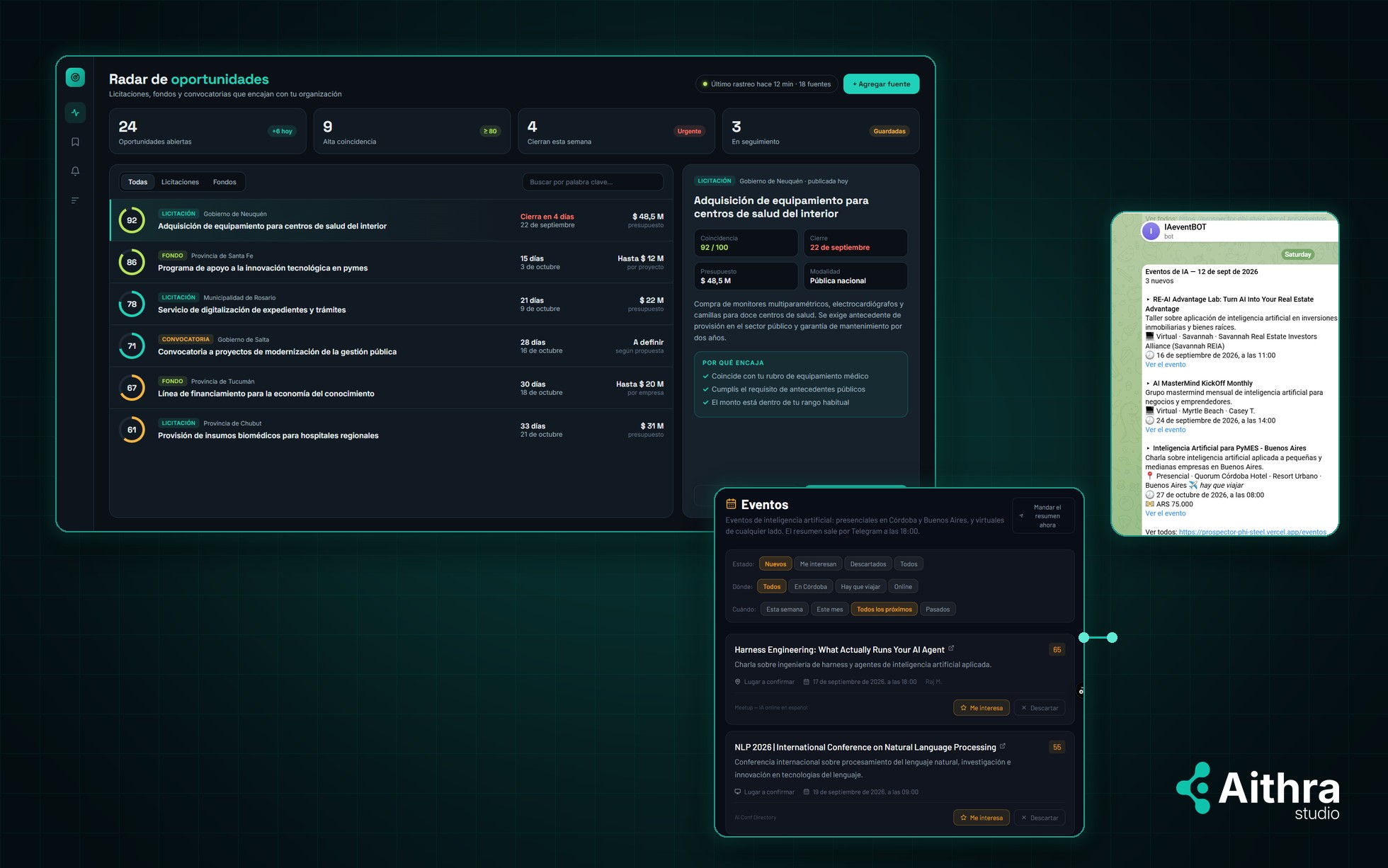Open external link icon for Harness Engineering
This screenshot has width=1388, height=868.
(951, 648)
